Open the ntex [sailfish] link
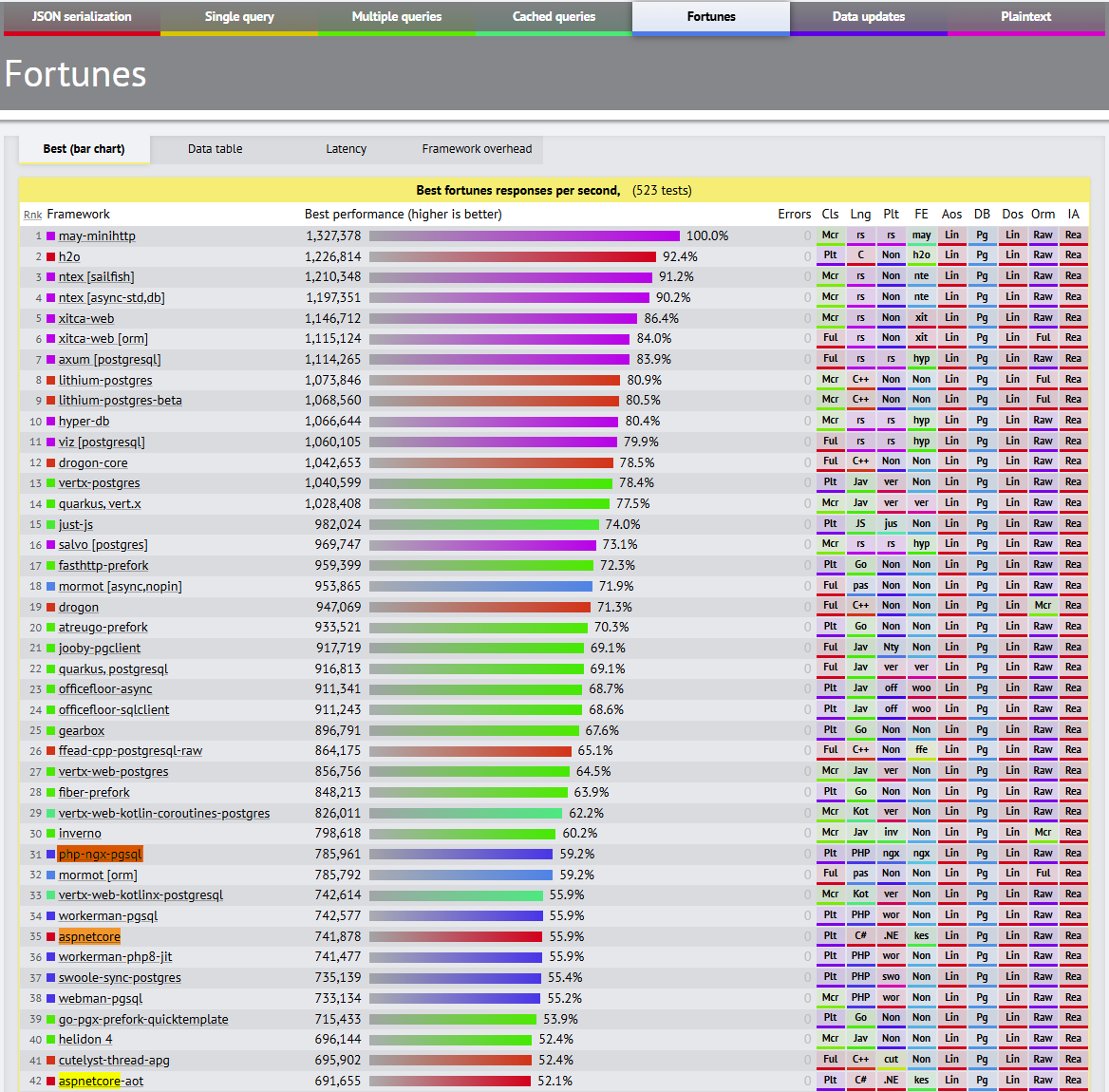The height and width of the screenshot is (1092, 1109). pos(96,277)
